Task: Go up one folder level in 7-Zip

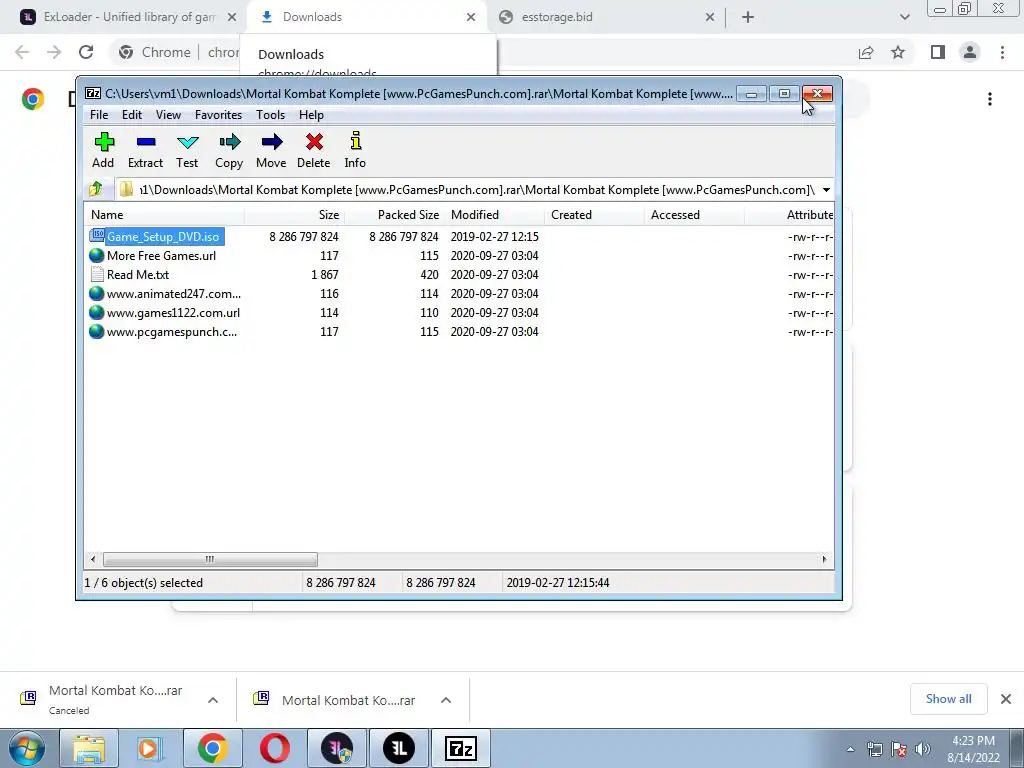Action: point(96,189)
